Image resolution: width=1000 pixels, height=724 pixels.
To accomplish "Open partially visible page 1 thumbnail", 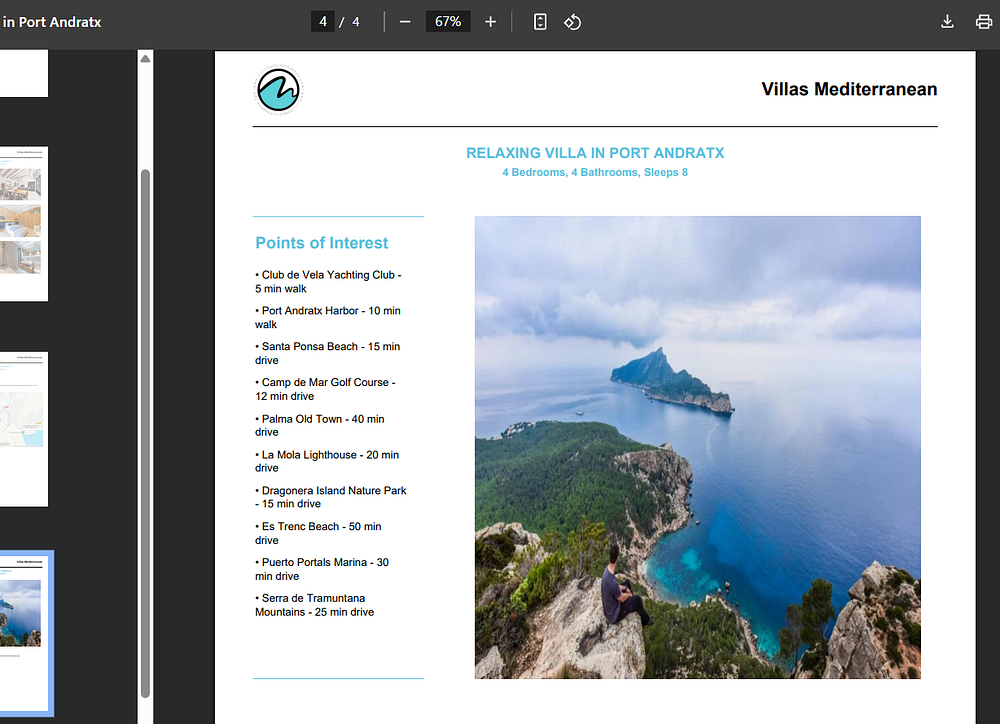I will tap(24, 73).
